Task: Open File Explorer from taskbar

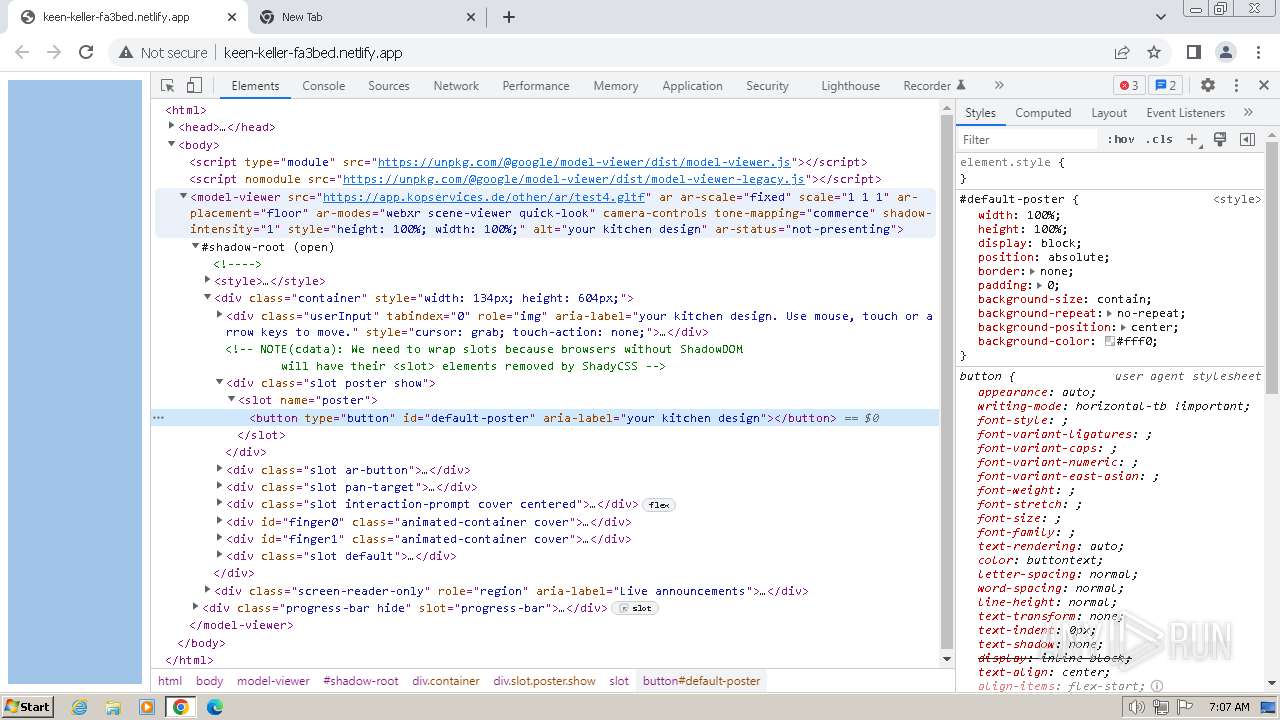Action: coord(113,707)
